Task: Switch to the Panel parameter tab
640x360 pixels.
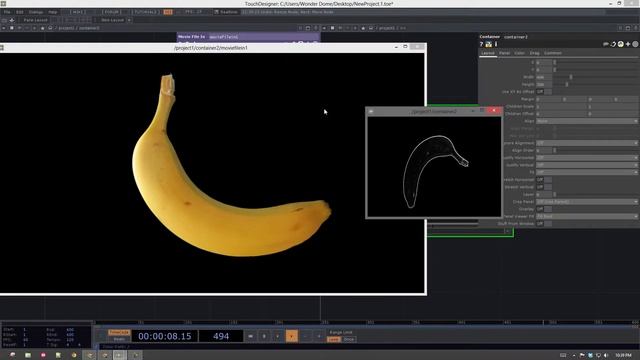Action: coord(504,53)
